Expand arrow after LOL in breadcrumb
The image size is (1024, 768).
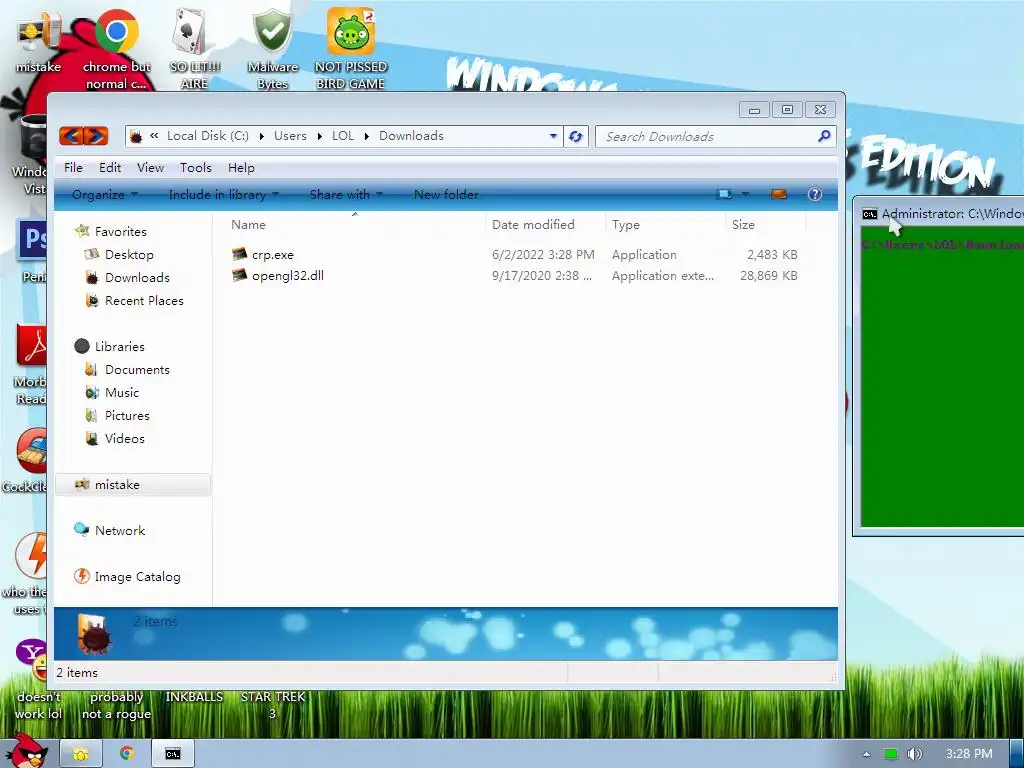click(366, 136)
